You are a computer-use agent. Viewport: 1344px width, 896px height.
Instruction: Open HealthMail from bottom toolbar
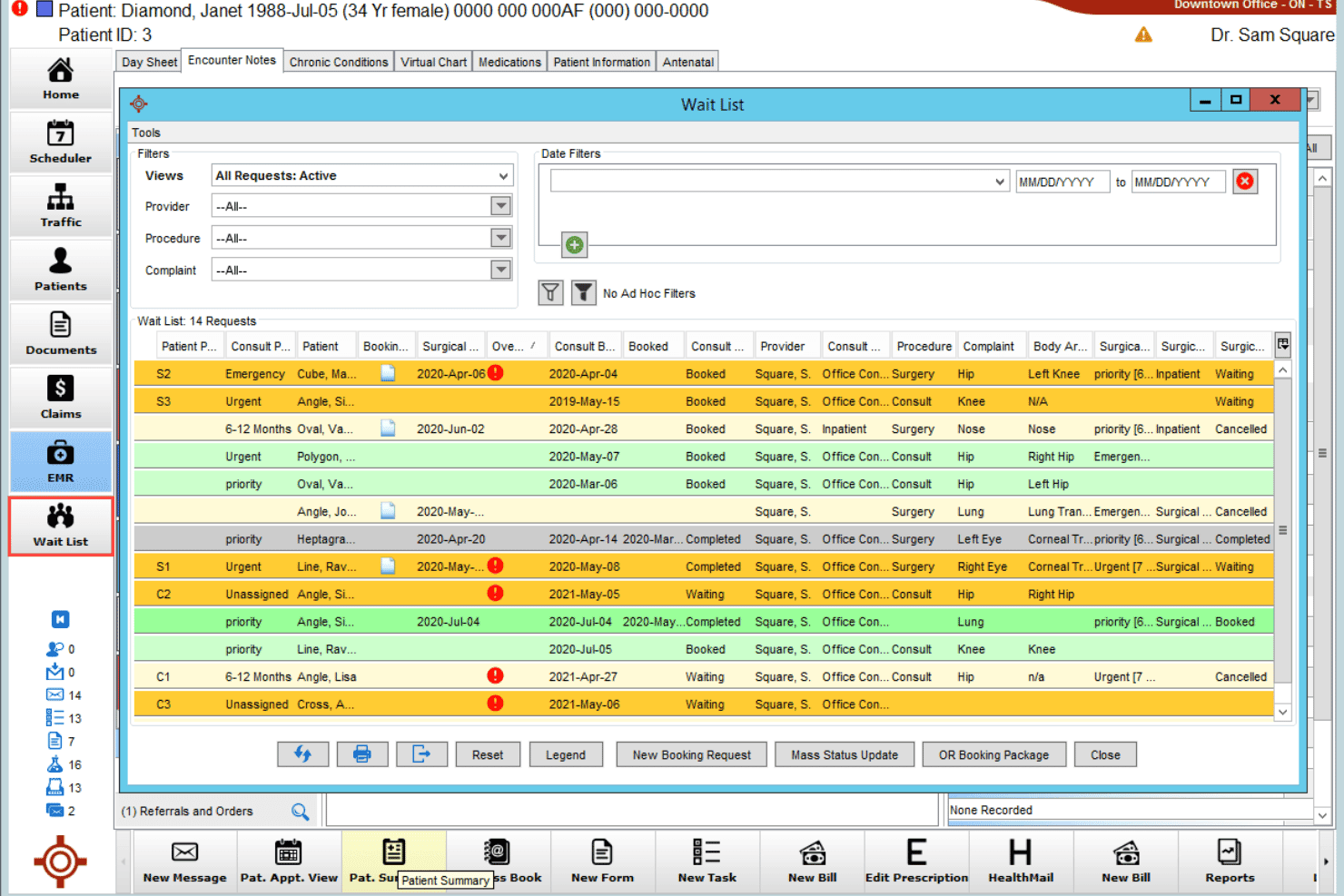[1021, 861]
